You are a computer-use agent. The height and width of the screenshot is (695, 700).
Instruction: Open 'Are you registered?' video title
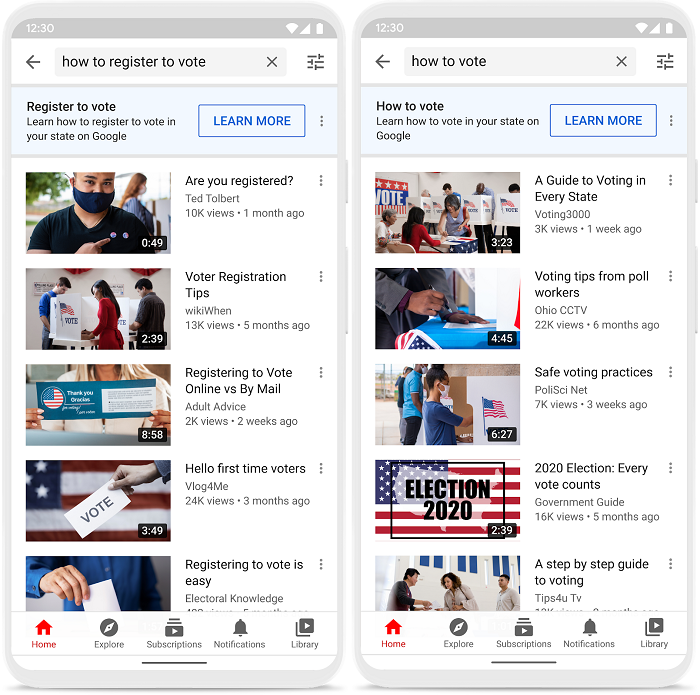(239, 181)
